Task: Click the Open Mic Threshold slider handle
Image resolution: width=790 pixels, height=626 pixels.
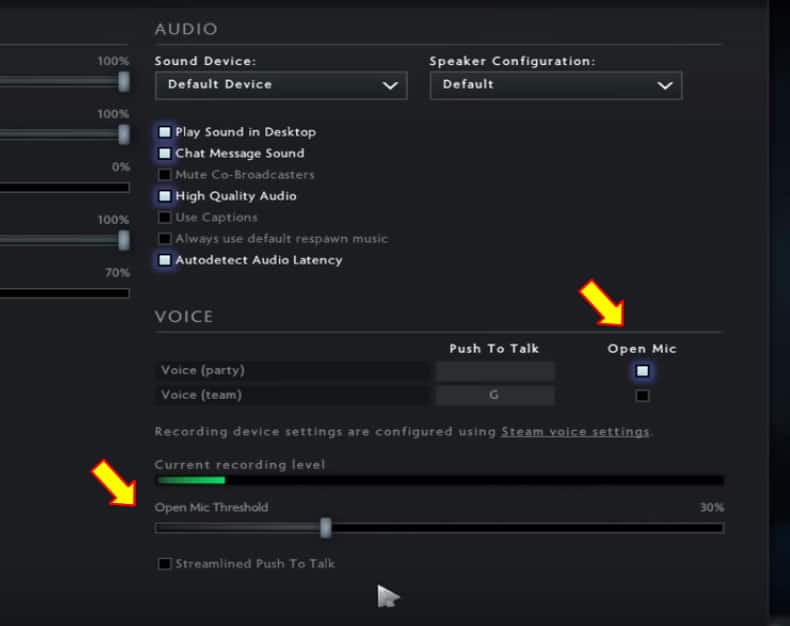Action: tap(325, 527)
